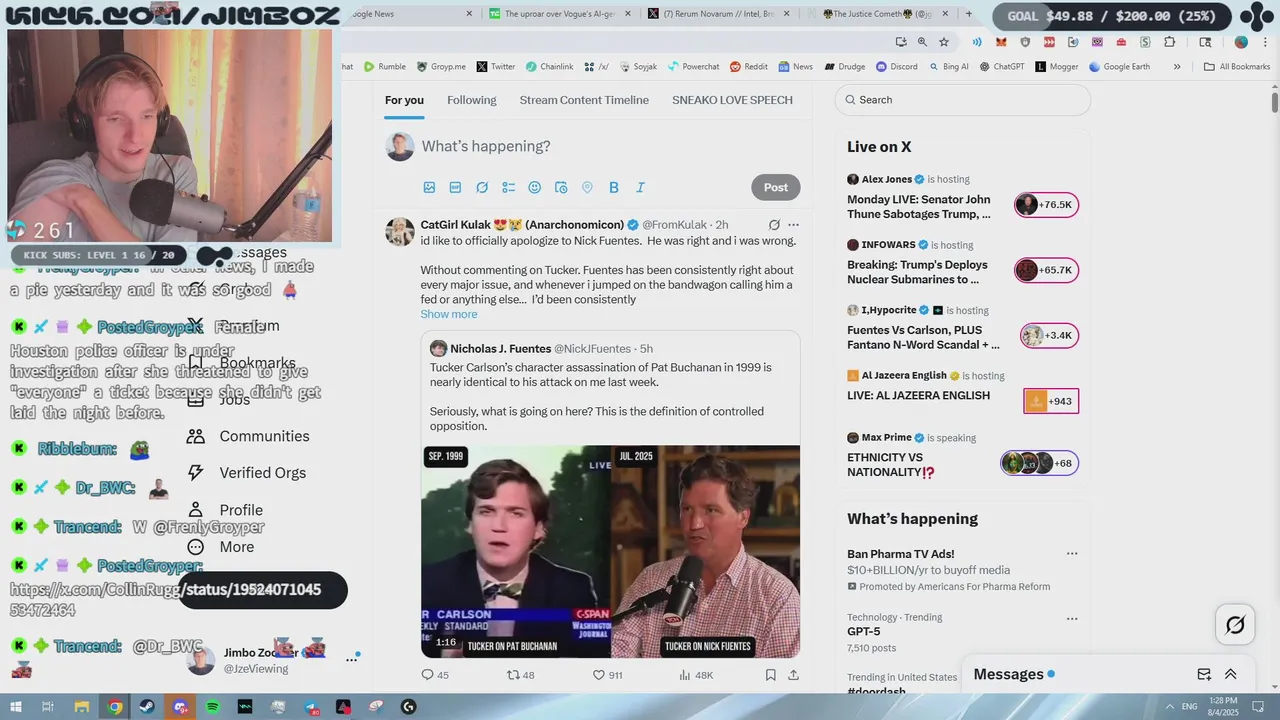This screenshot has height=720, width=1280.
Task: Schedule the post with calendar icon
Action: tap(561, 187)
